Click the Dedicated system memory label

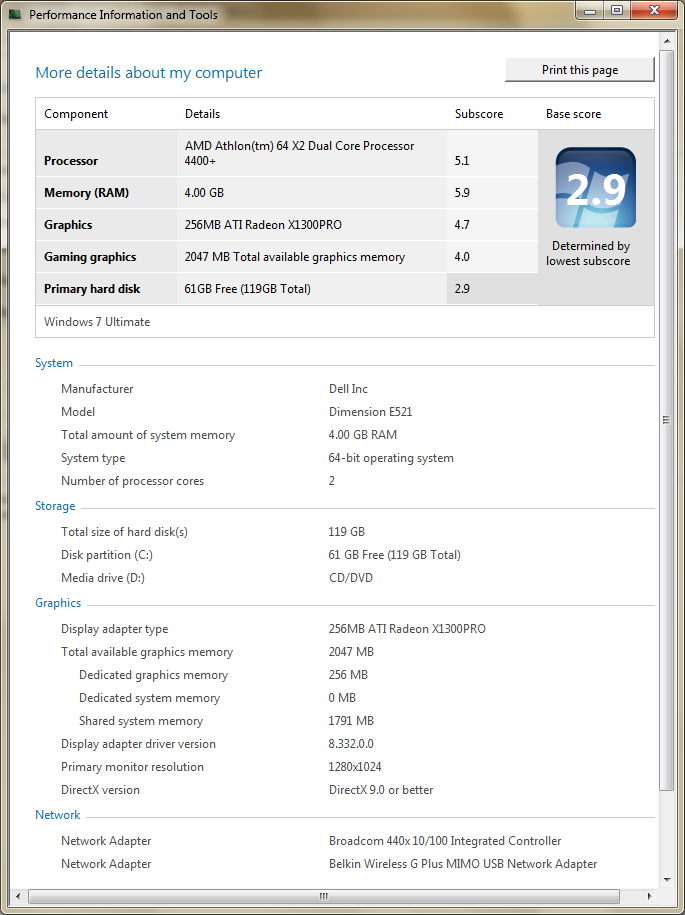pos(149,698)
